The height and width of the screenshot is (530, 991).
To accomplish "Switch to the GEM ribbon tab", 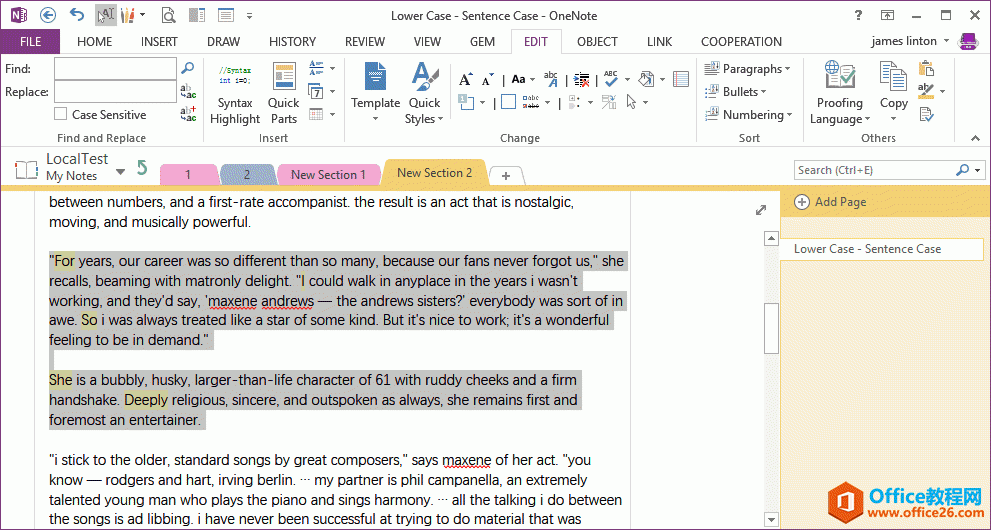I will pos(482,42).
